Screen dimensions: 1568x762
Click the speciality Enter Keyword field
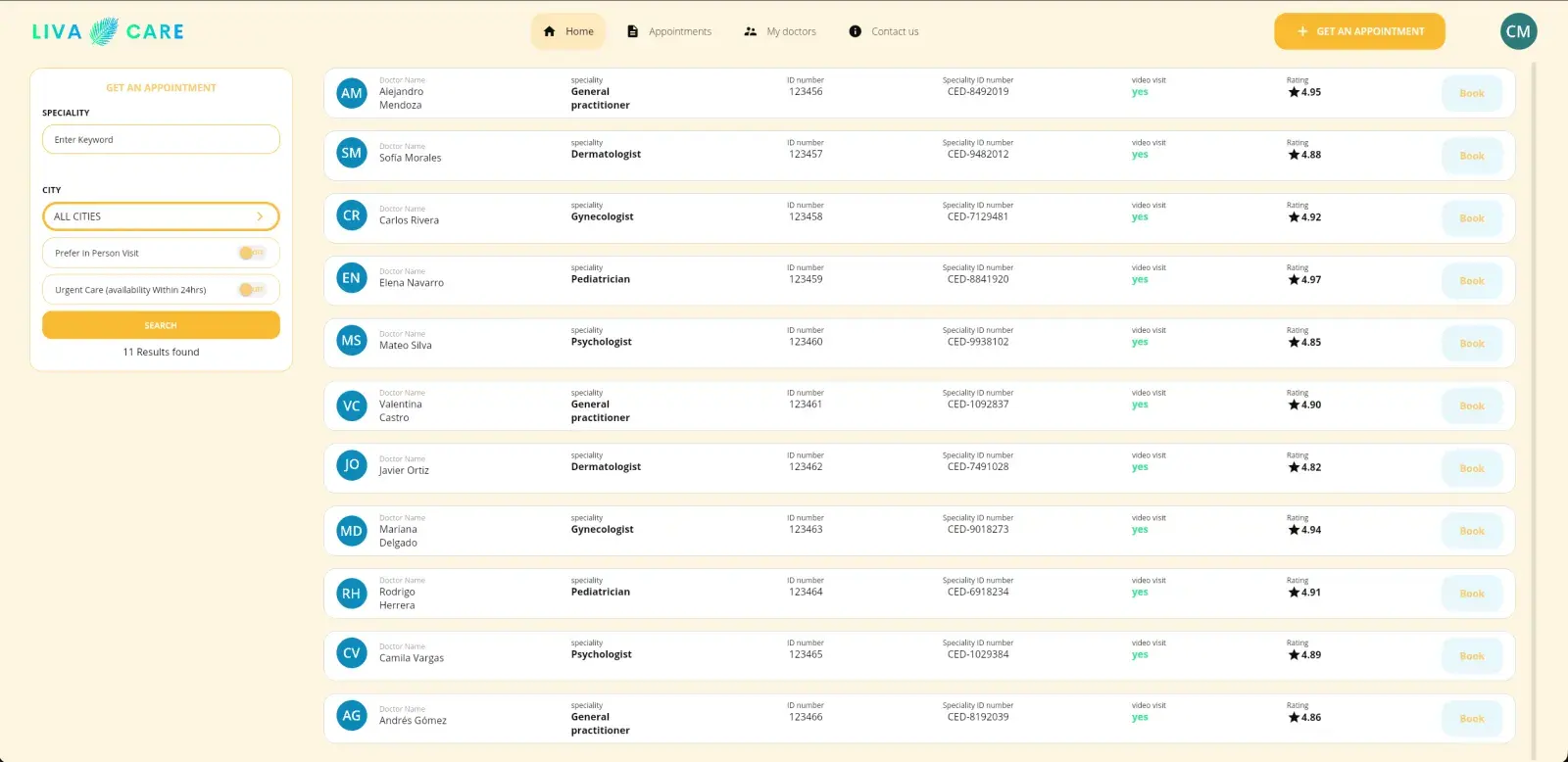pos(161,140)
